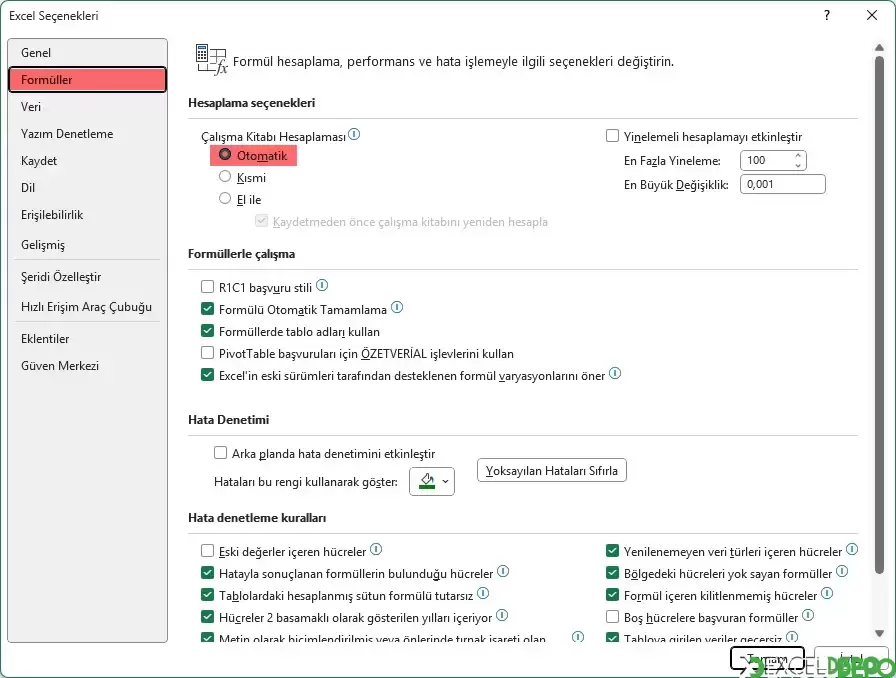Uncheck Excel'in eski sürümleri formül varyasyonlarını öner
Viewport: 896px width, 678px height.
[x=207, y=375]
